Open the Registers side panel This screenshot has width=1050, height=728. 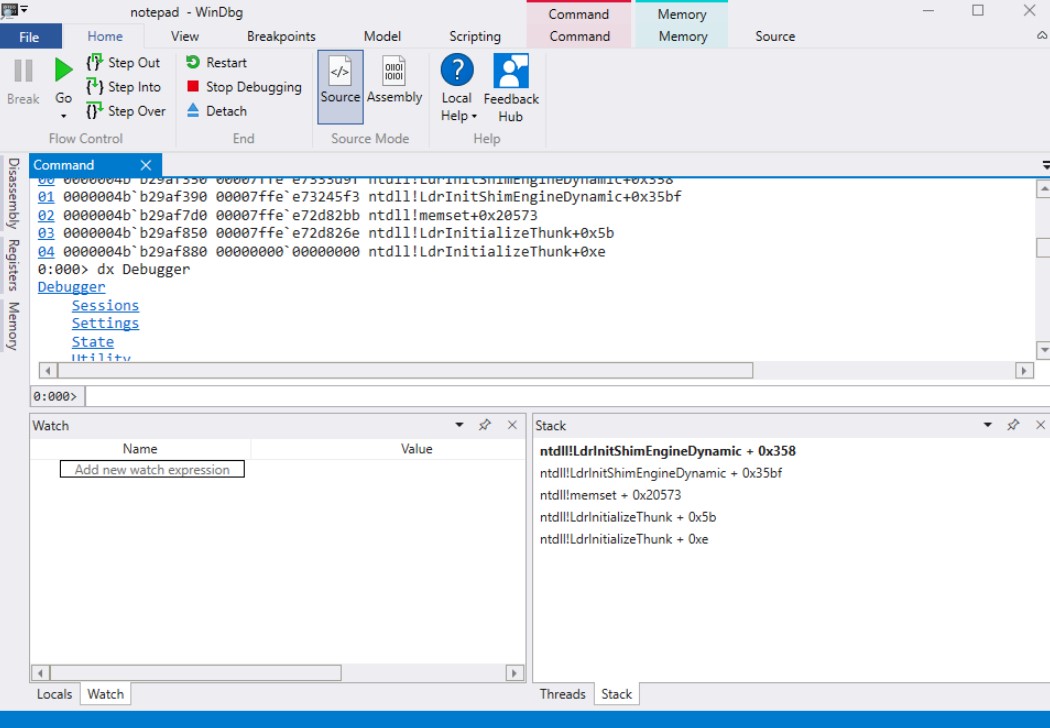coord(13,265)
